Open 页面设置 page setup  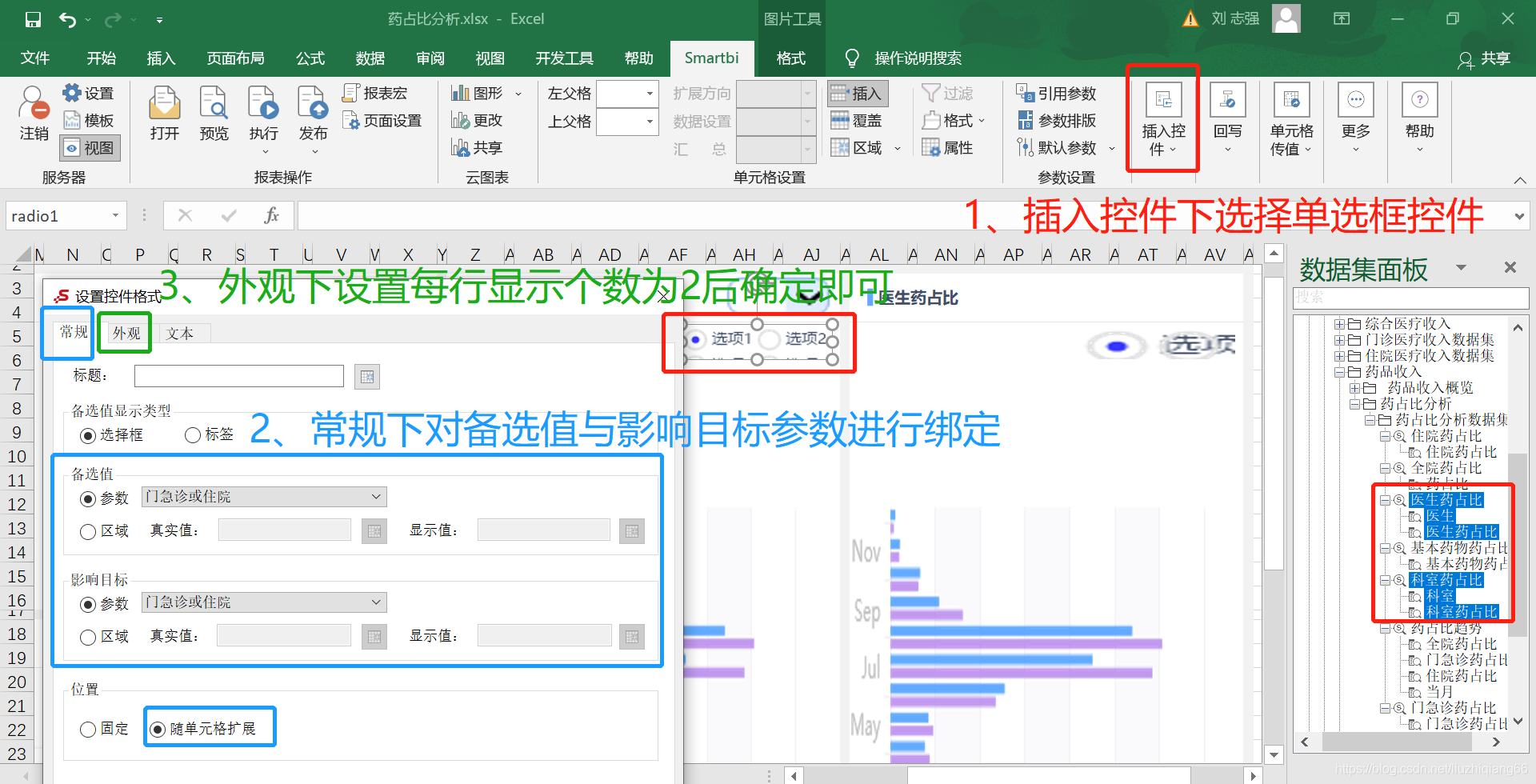pos(382,121)
